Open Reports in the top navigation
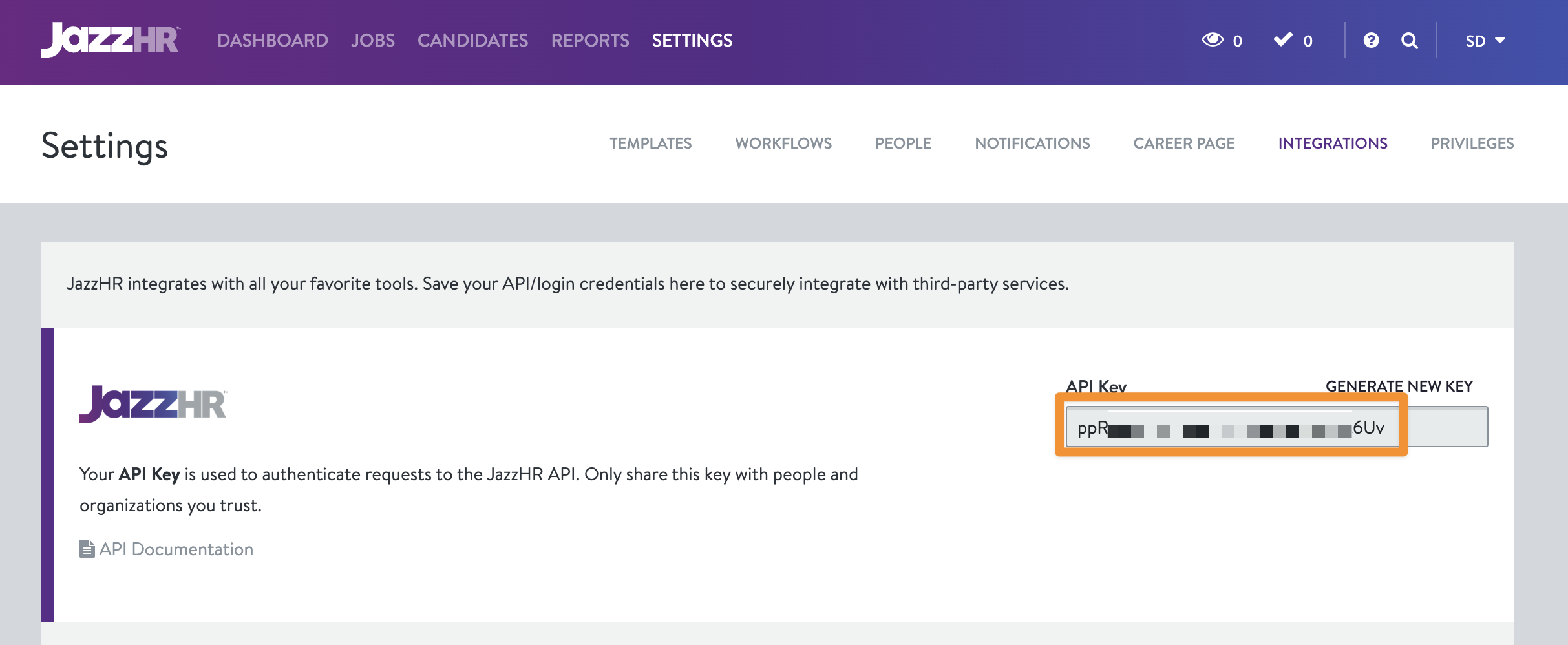The height and width of the screenshot is (645, 1568). click(589, 40)
